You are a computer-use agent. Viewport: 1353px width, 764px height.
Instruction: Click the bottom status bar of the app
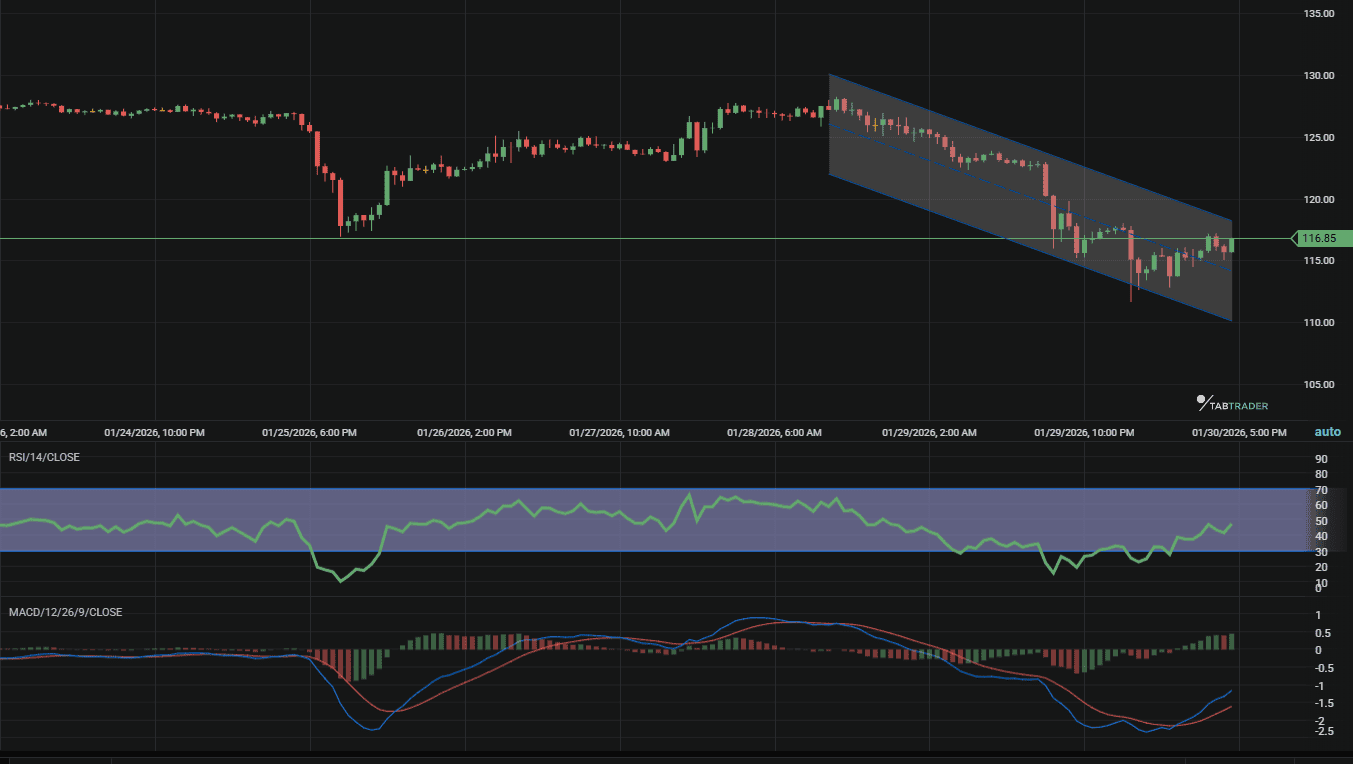(x=676, y=758)
